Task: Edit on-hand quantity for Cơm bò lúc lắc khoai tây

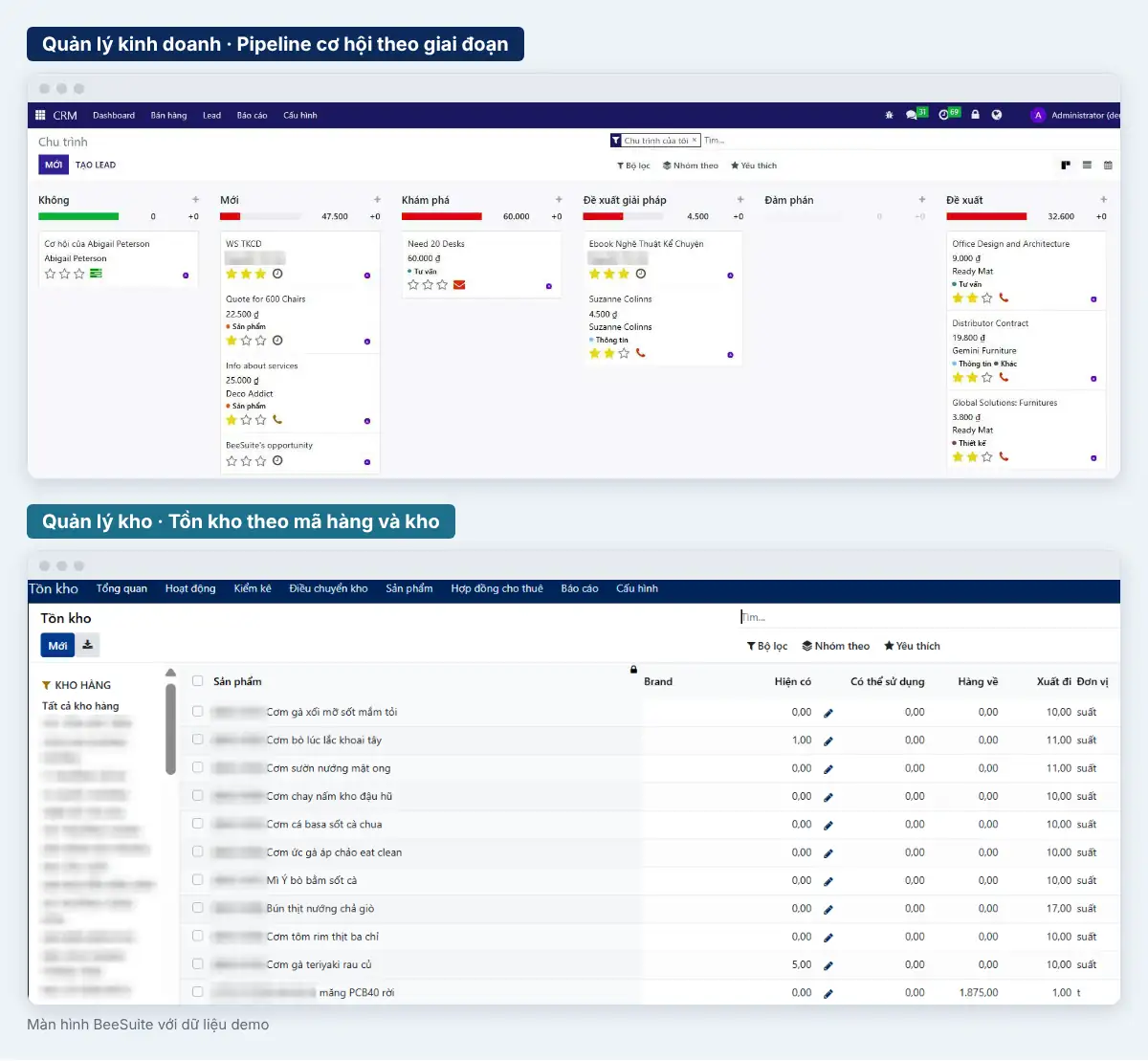Action: pyautogui.click(x=828, y=740)
